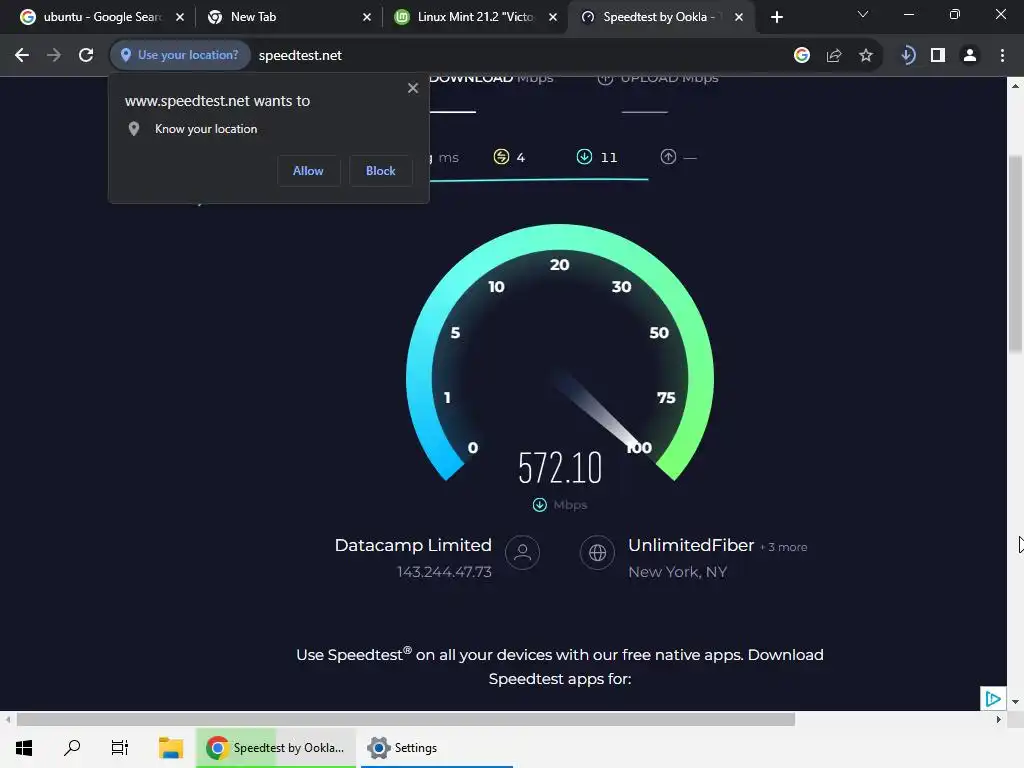This screenshot has height=768, width=1024.
Task: Open the tab search dropdown chevron
Action: point(863,14)
